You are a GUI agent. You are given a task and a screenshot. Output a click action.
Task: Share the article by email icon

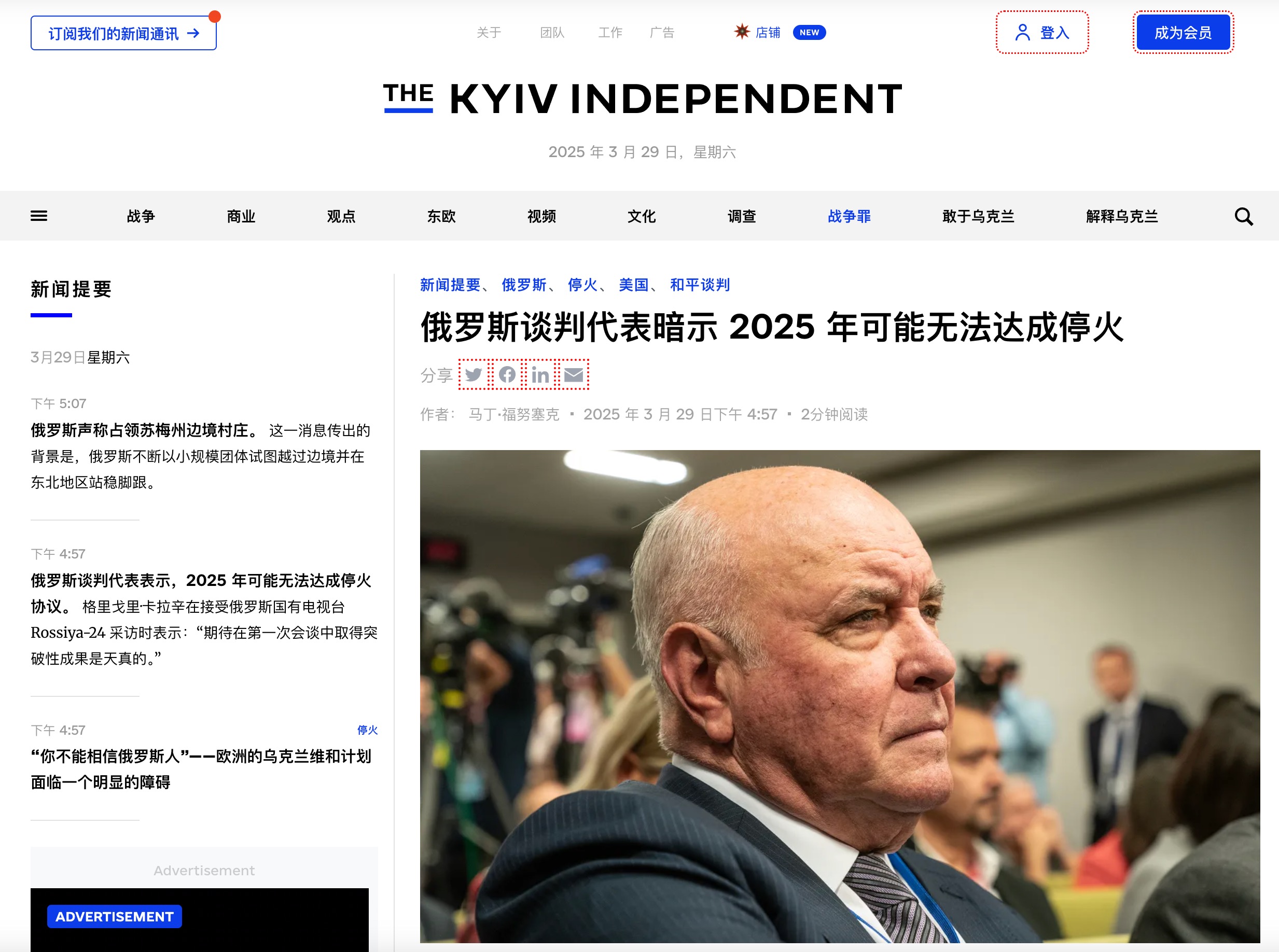(574, 374)
